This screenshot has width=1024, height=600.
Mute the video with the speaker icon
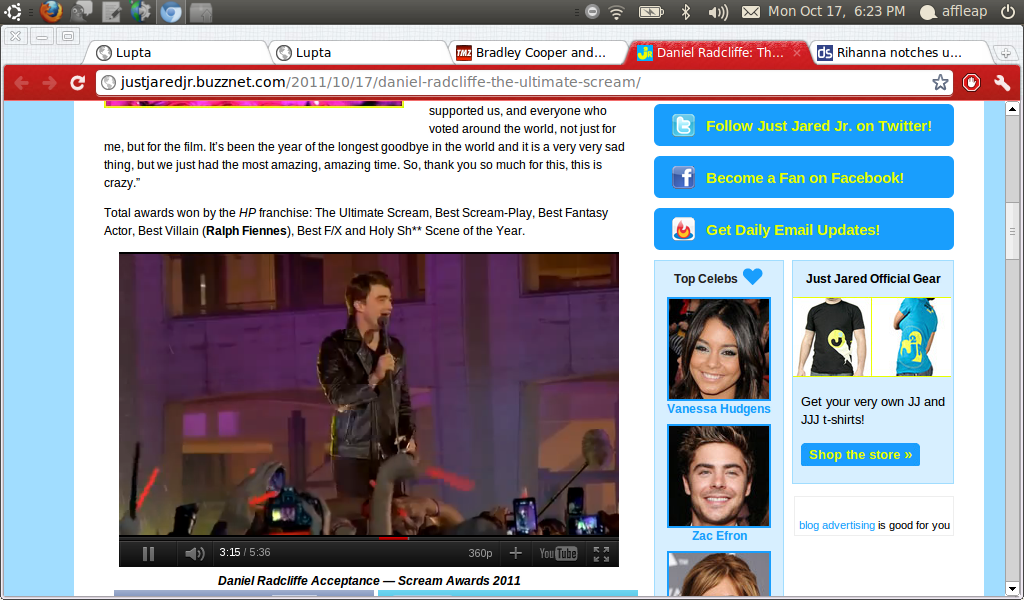194,554
